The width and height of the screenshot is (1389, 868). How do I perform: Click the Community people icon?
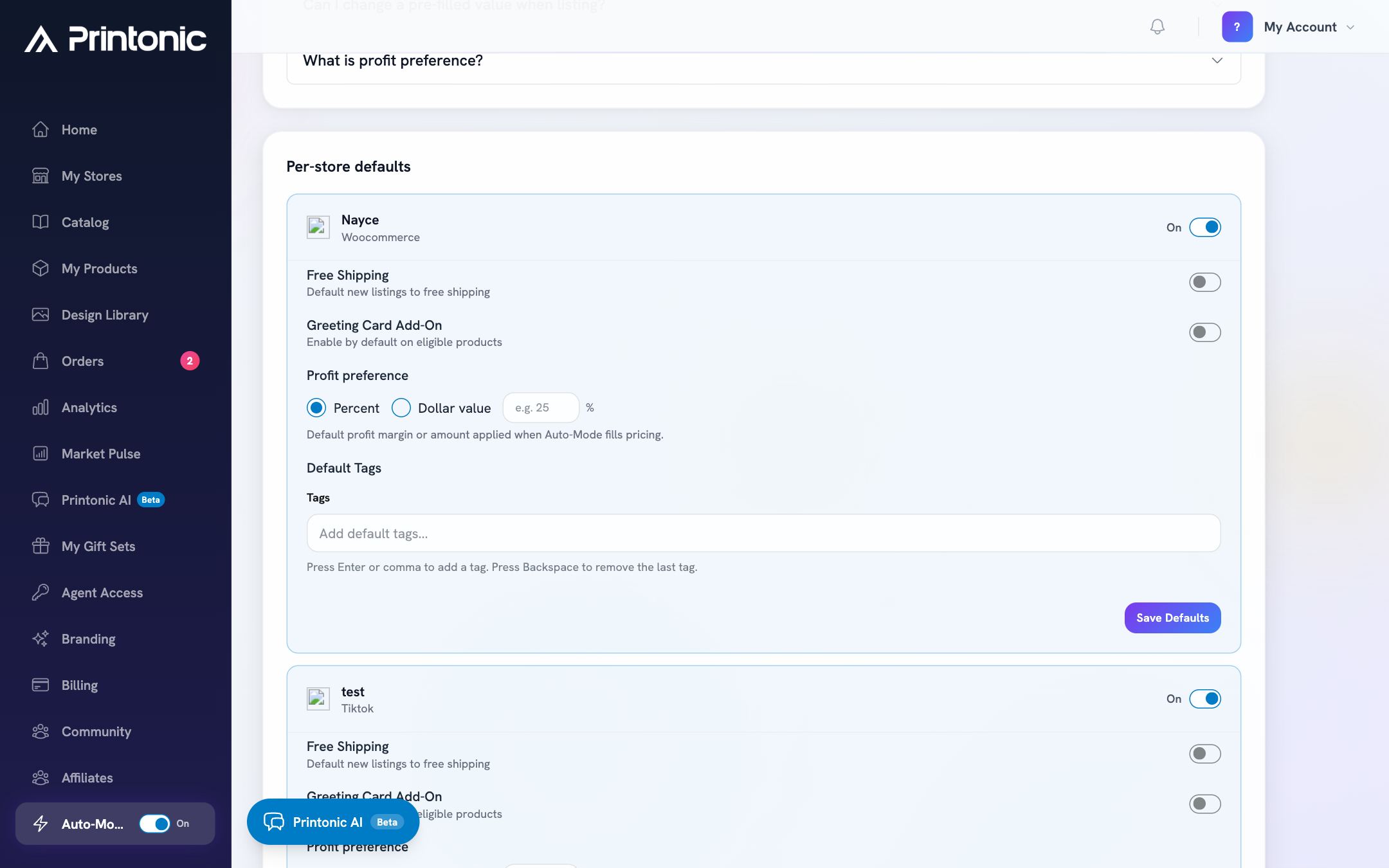(41, 731)
